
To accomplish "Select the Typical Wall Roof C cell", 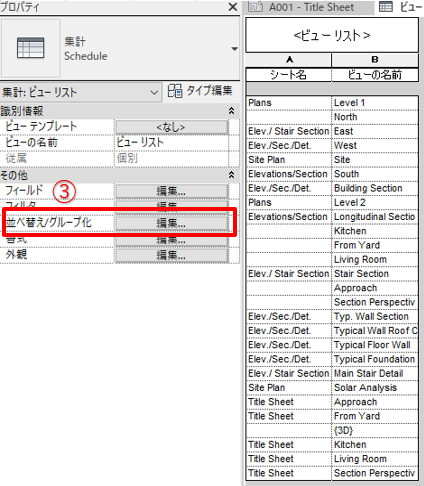I will click(x=375, y=331).
